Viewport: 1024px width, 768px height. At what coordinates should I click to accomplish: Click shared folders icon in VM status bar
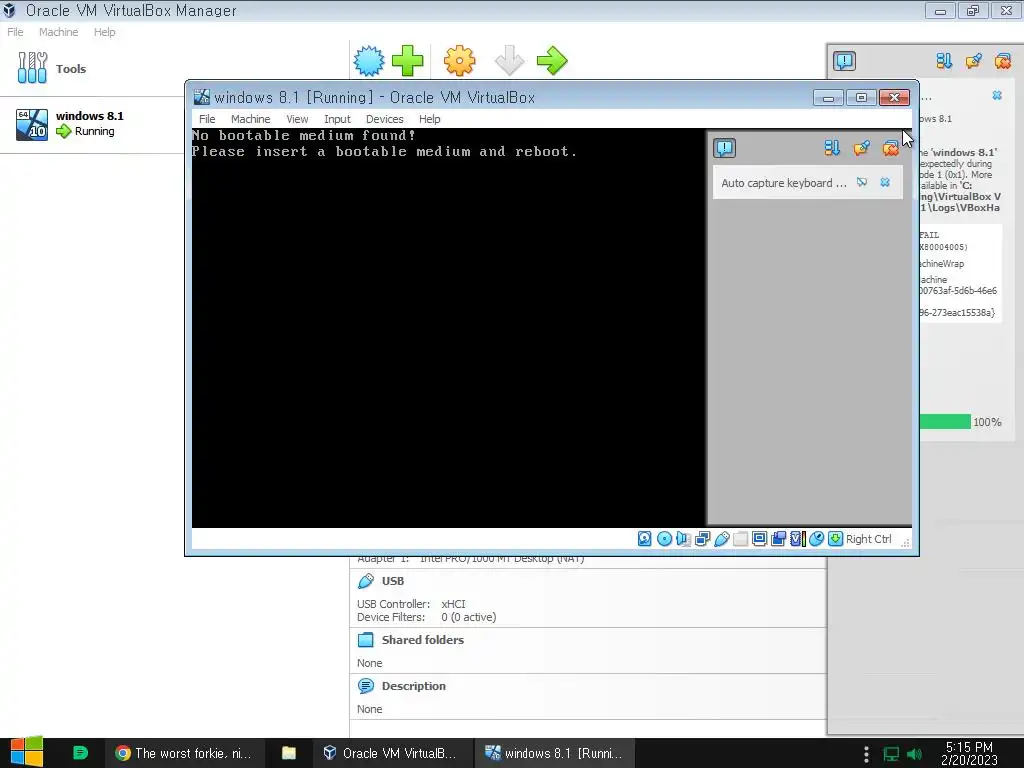click(x=741, y=539)
